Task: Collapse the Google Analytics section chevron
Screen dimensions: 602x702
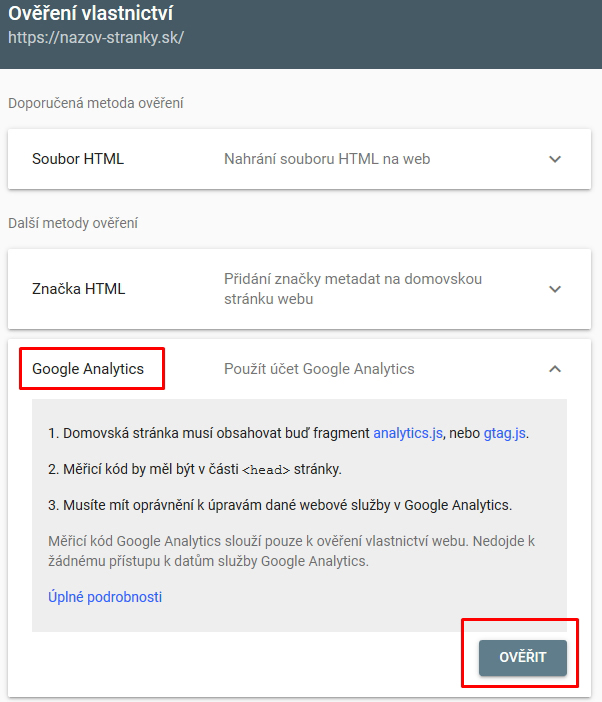Action: point(556,369)
